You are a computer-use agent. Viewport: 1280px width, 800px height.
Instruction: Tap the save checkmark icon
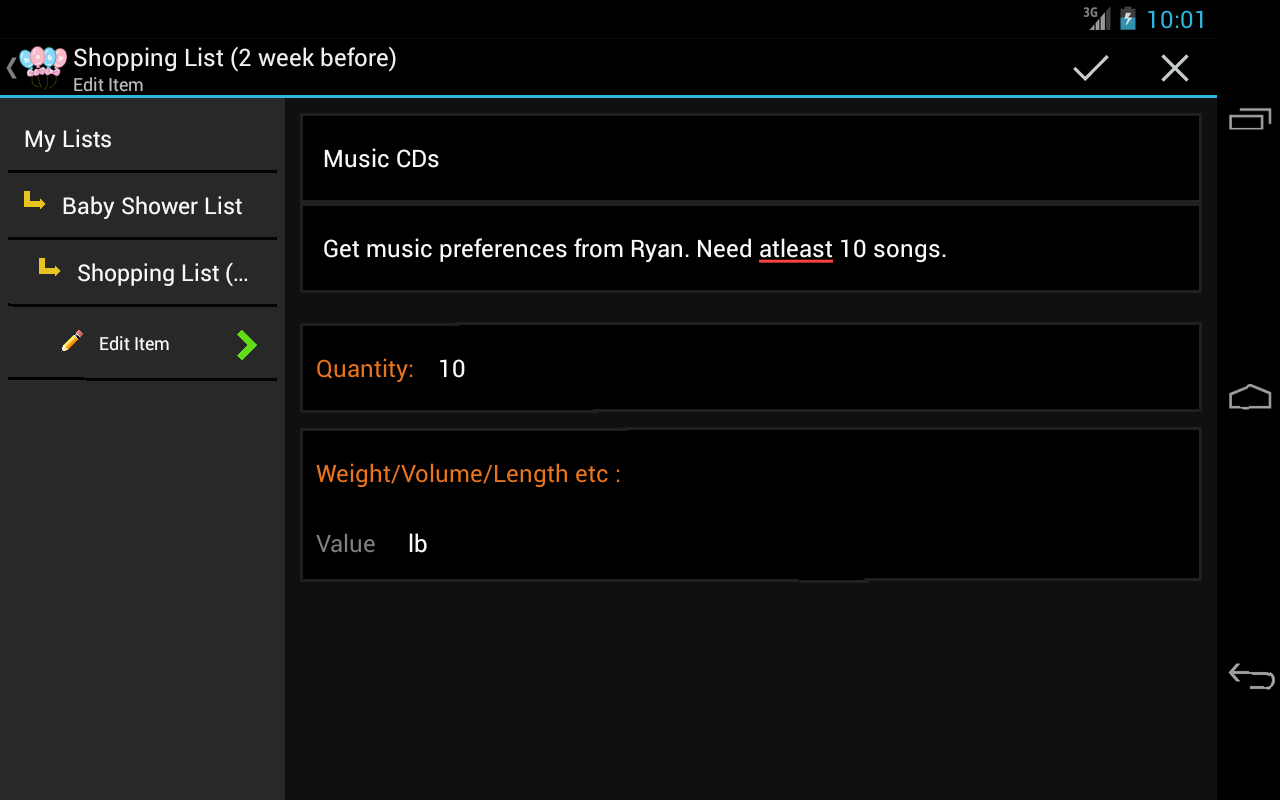(x=1090, y=68)
